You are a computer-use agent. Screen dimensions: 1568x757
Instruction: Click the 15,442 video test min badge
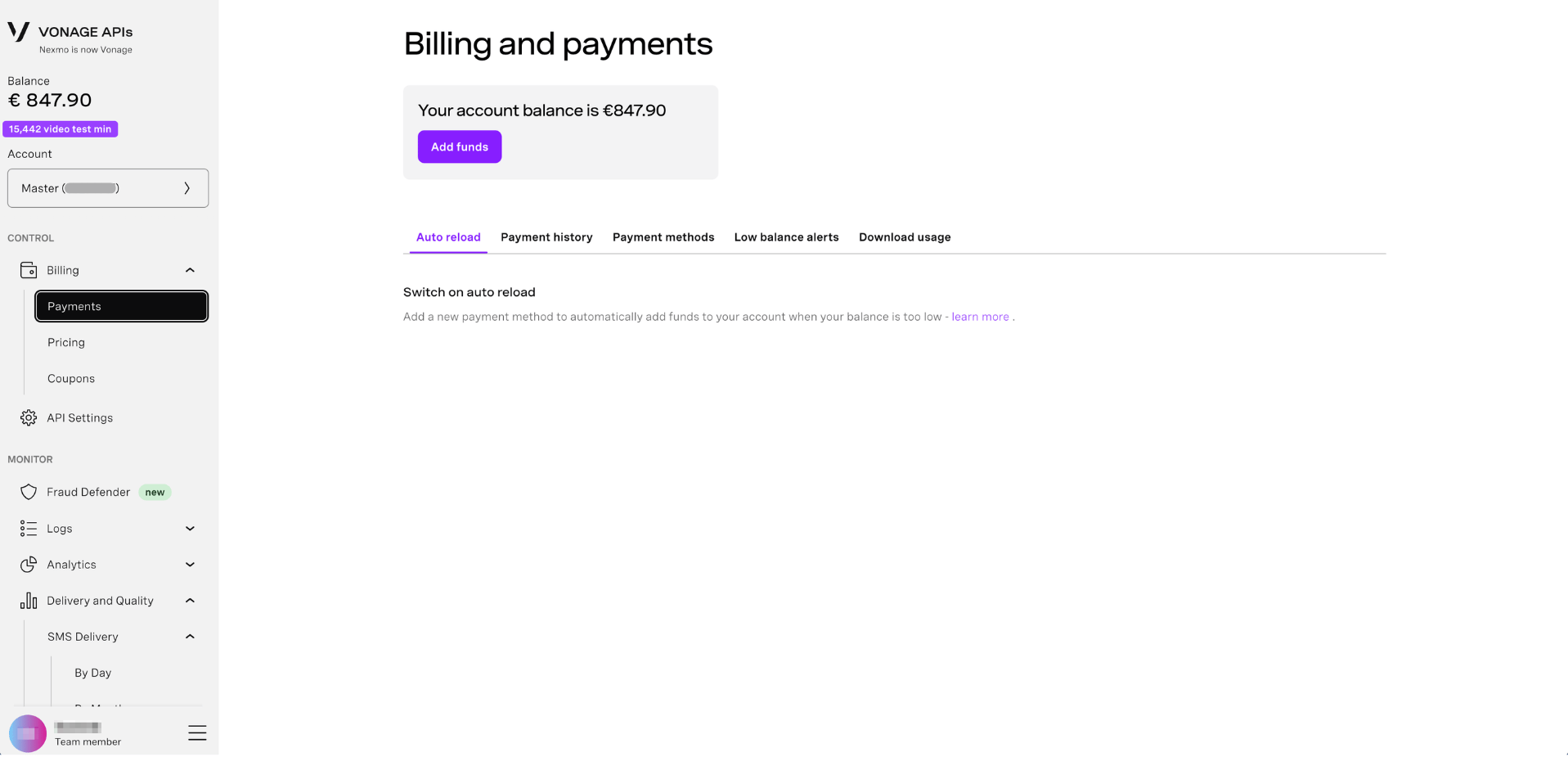(61, 129)
